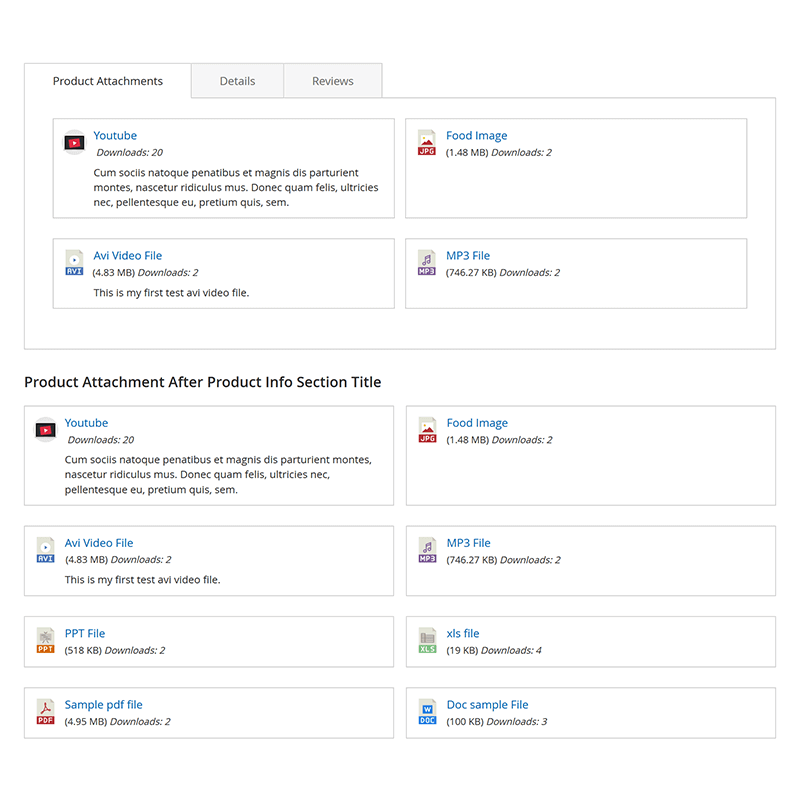
Task: Open the PPT File link
Action: click(85, 633)
